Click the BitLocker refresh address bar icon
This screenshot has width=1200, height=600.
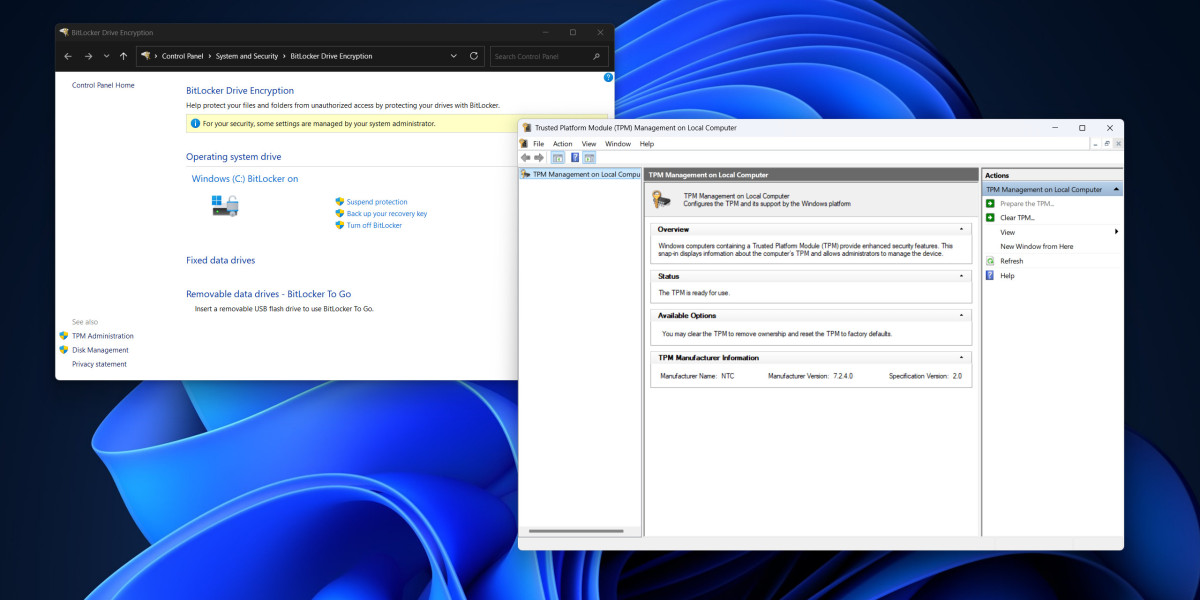coord(474,56)
